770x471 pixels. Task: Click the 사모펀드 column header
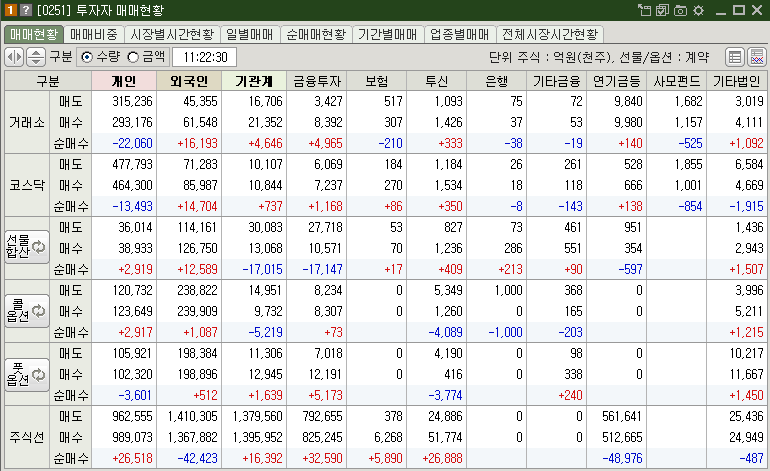(x=676, y=81)
